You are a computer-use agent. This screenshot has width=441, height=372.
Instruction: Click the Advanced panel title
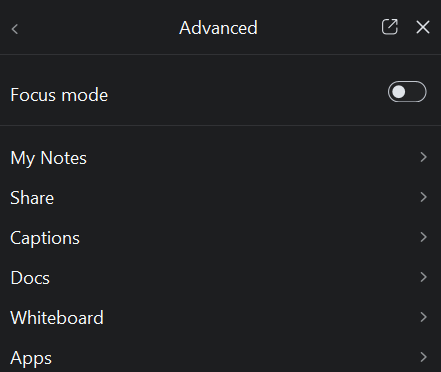218,28
